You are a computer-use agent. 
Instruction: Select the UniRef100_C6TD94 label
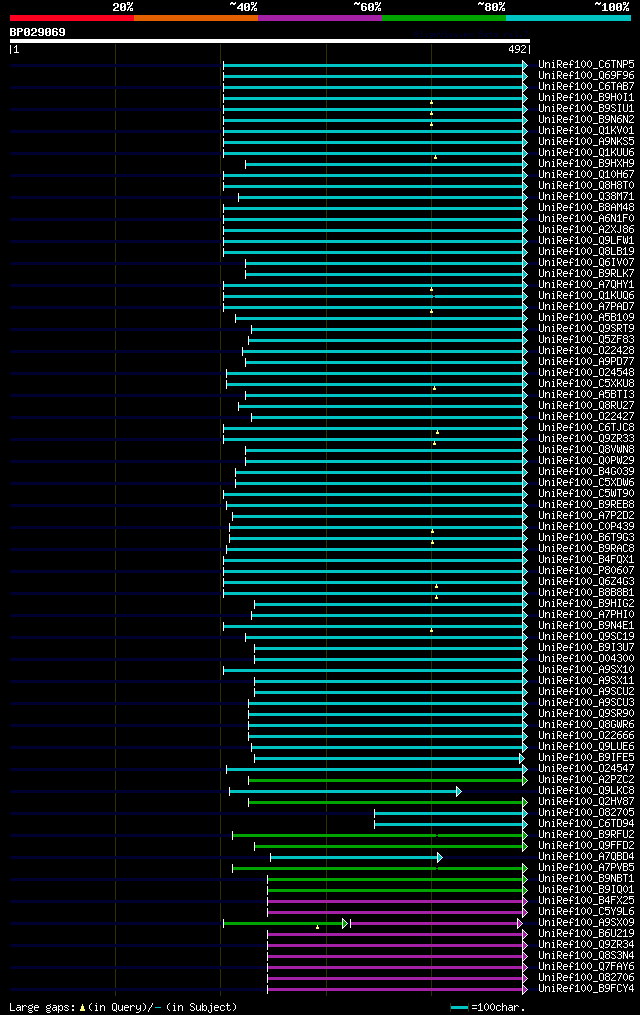pyautogui.click(x=586, y=824)
